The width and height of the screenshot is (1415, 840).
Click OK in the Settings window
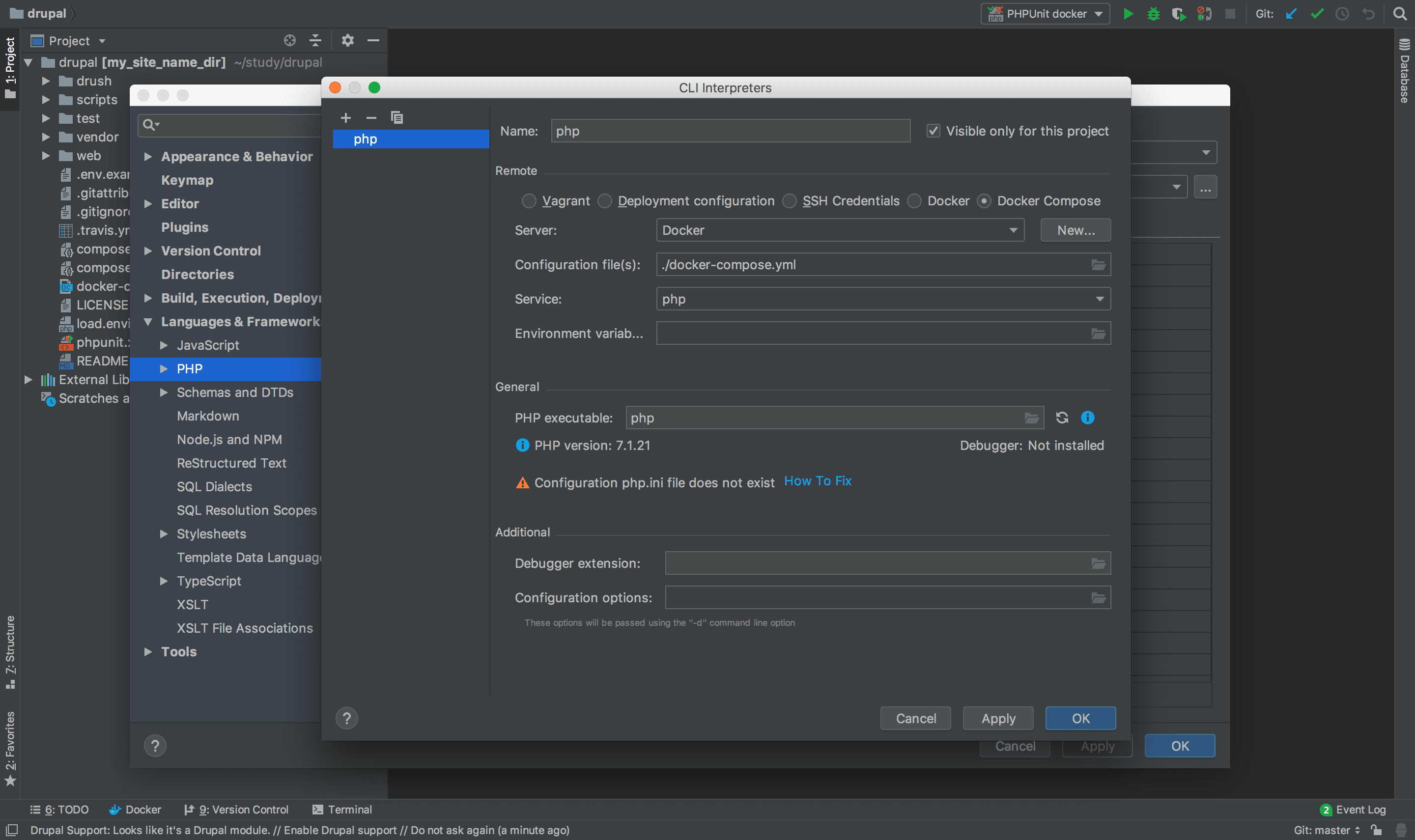point(1180,746)
